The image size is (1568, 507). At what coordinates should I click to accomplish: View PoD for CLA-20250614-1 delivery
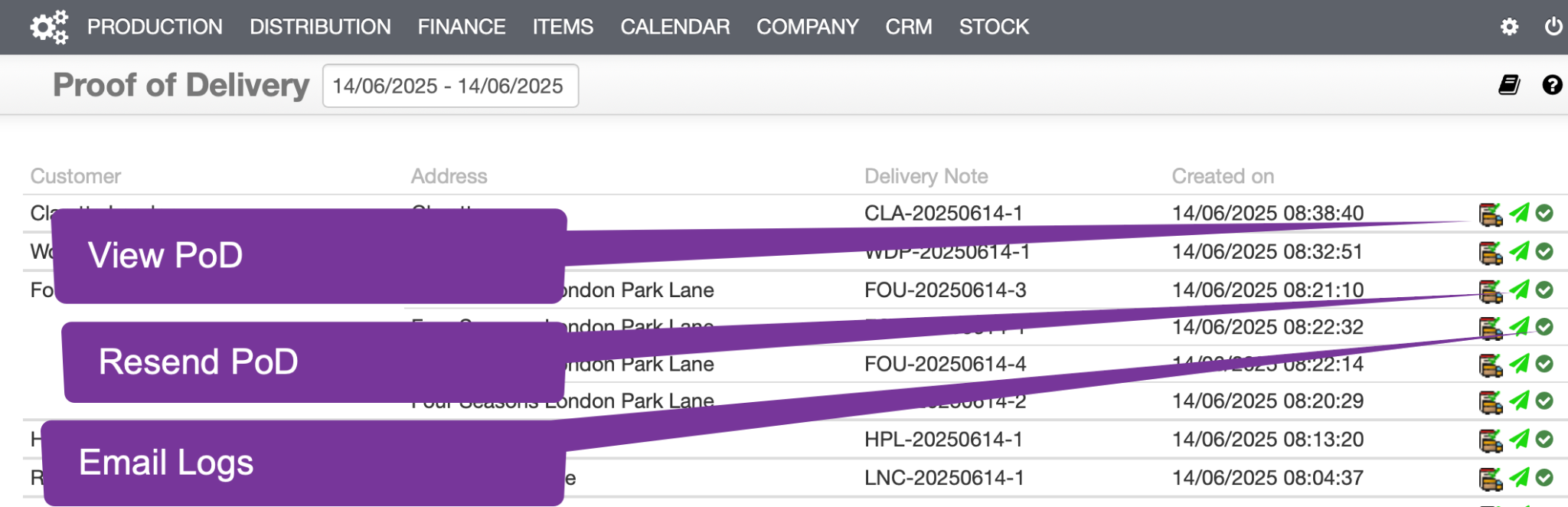[x=1490, y=214]
